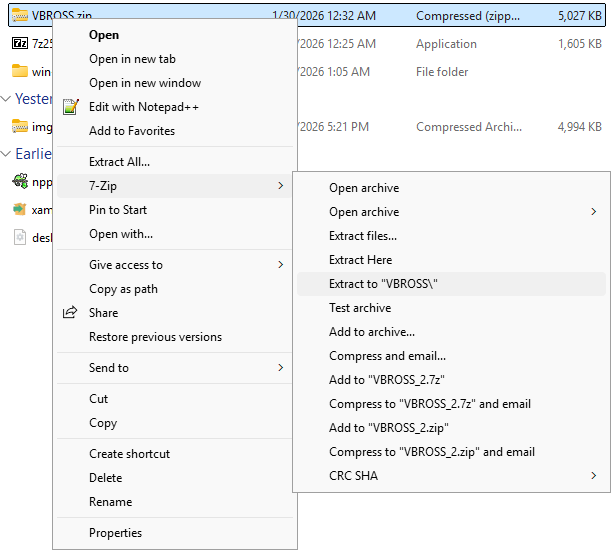Expand the CRC SHA submenu

click(593, 476)
